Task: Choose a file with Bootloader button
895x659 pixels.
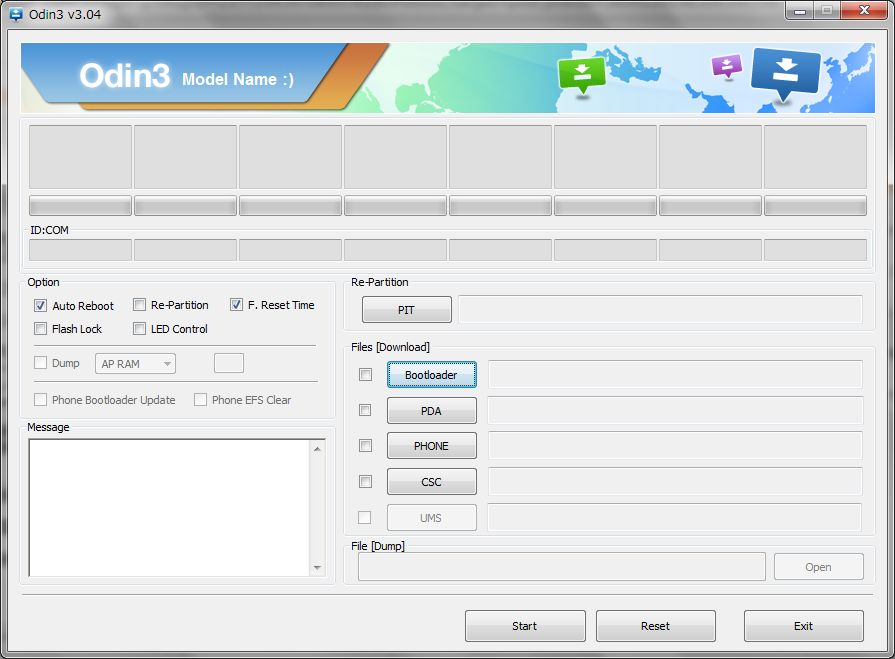Action: tap(432, 375)
